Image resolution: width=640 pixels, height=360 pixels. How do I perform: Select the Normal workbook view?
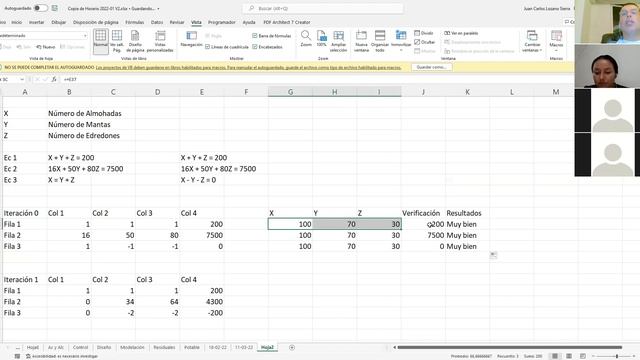[x=101, y=41]
